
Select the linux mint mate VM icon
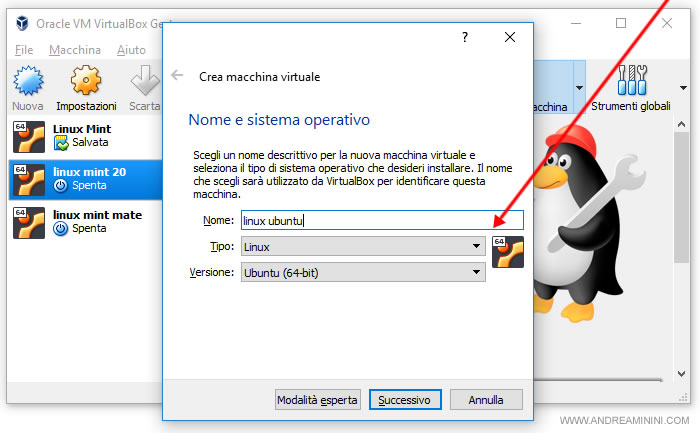[28, 222]
